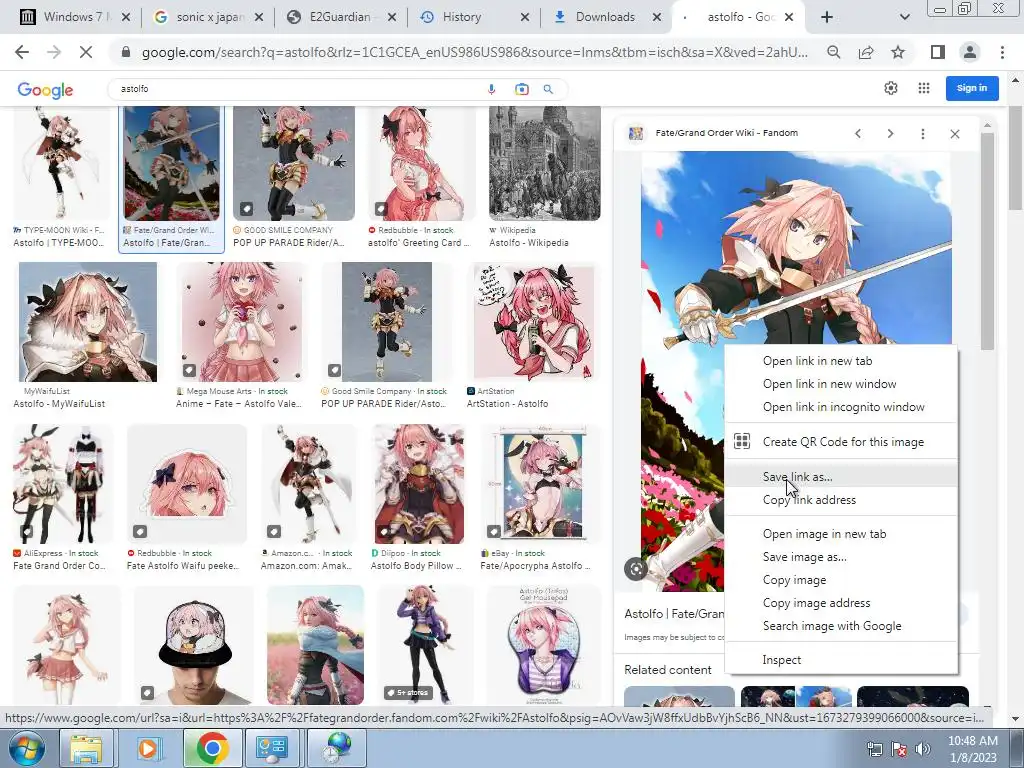Start voice search with the microphone icon
The width and height of the screenshot is (1024, 768).
point(491,89)
